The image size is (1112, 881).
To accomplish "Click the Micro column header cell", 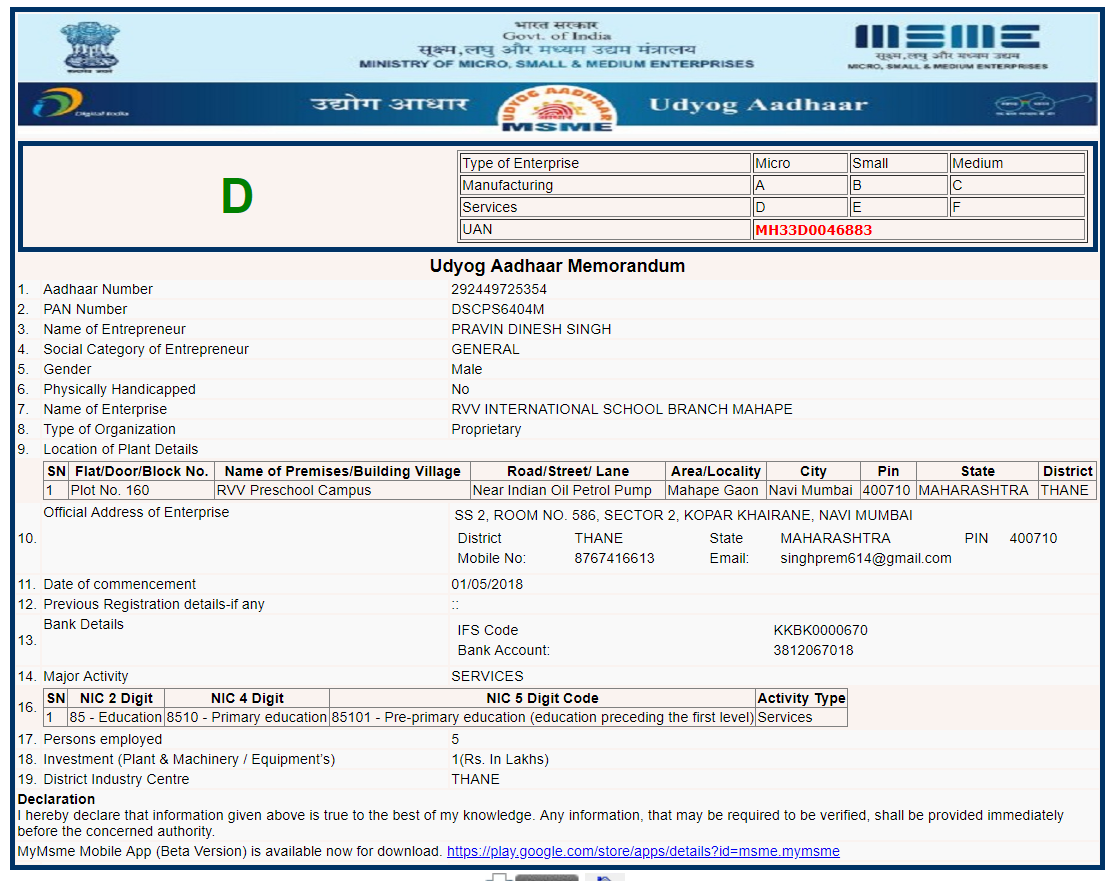I will point(799,163).
